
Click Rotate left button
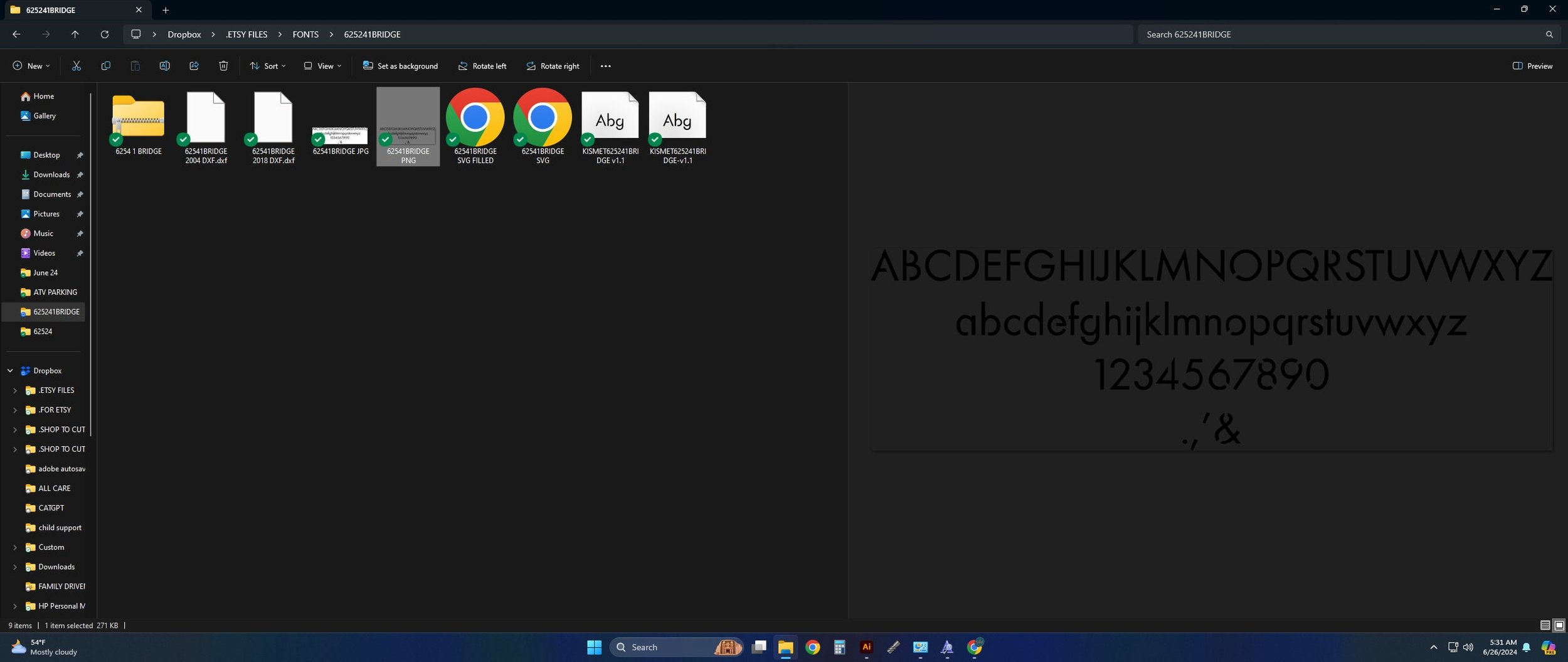pos(482,66)
